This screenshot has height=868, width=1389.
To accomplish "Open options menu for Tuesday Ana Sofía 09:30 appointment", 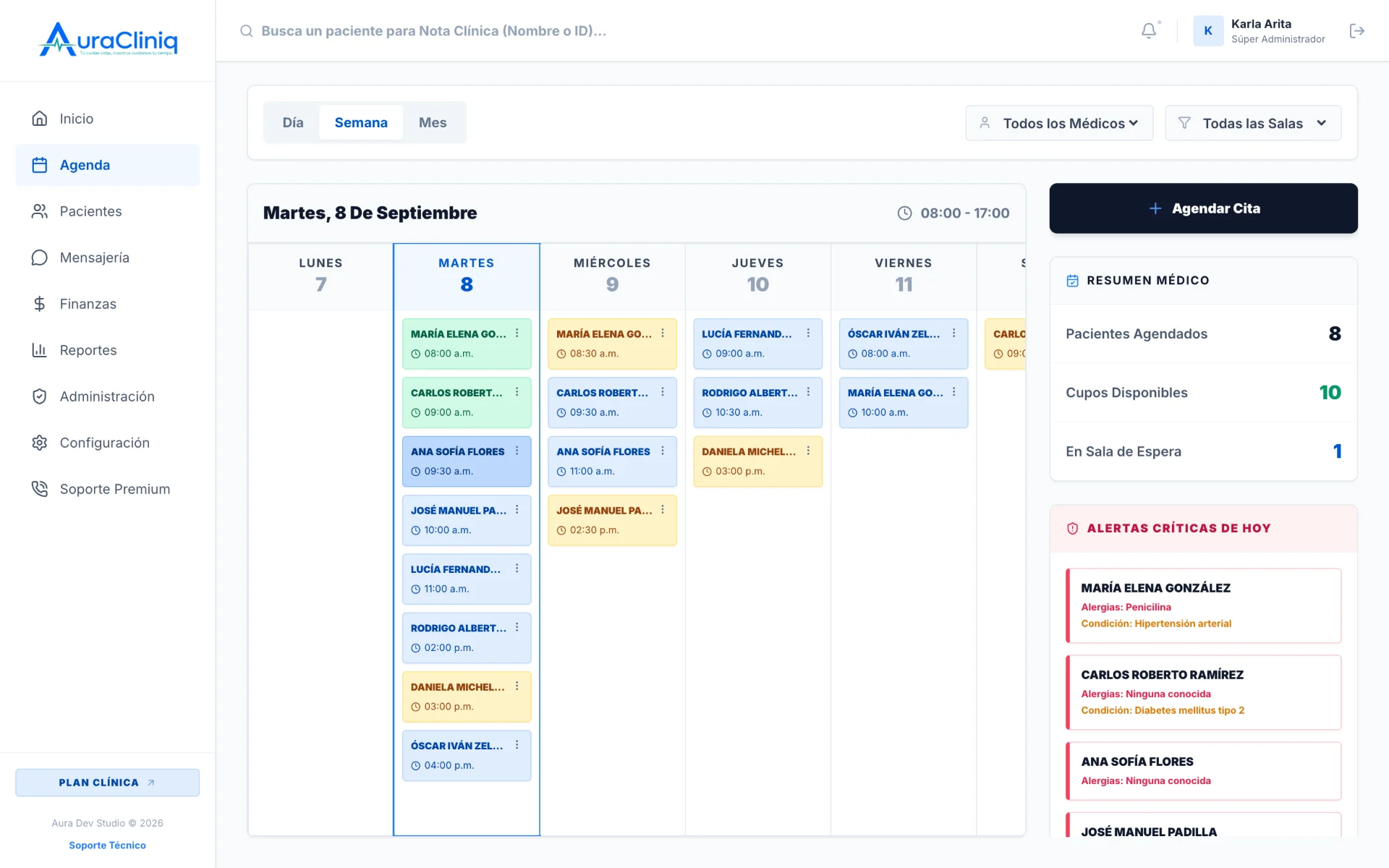I will (x=517, y=451).
